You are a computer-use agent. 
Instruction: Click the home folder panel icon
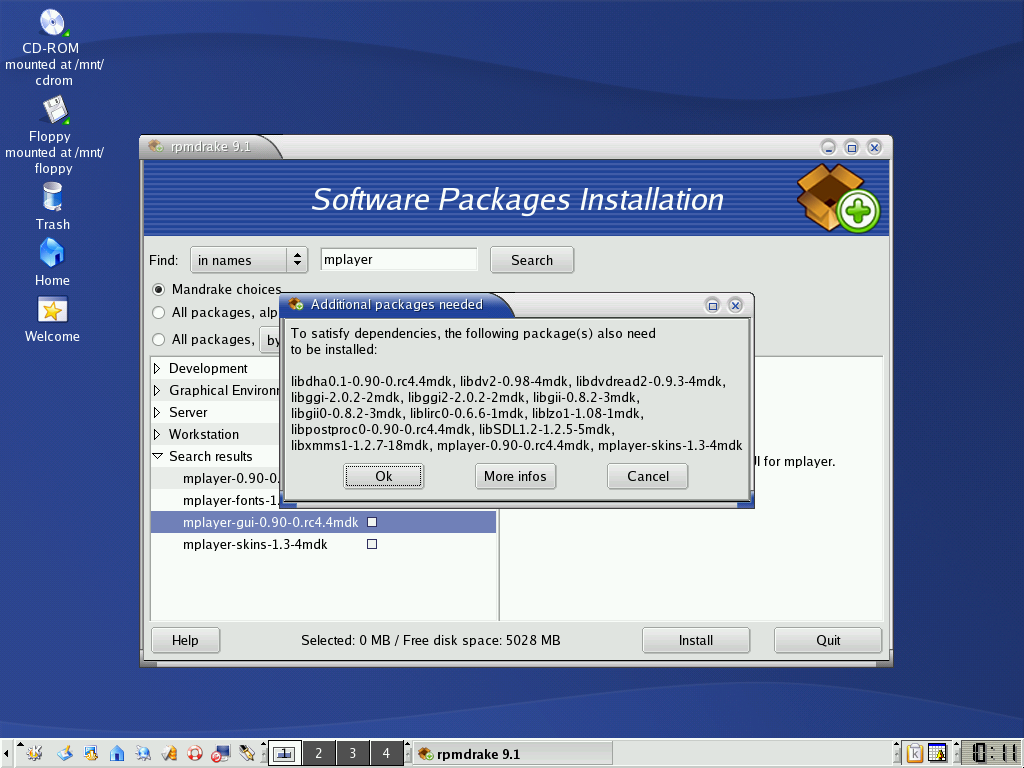tap(117, 754)
